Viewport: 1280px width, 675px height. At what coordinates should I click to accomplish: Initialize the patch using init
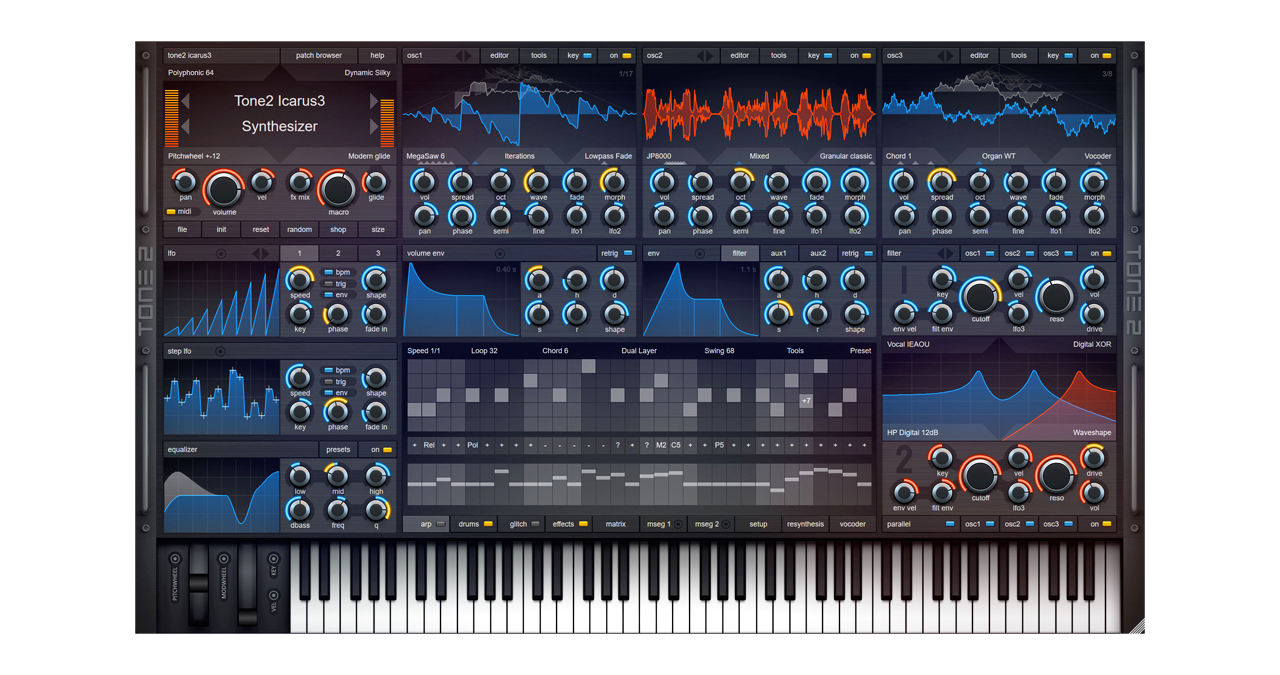point(220,229)
